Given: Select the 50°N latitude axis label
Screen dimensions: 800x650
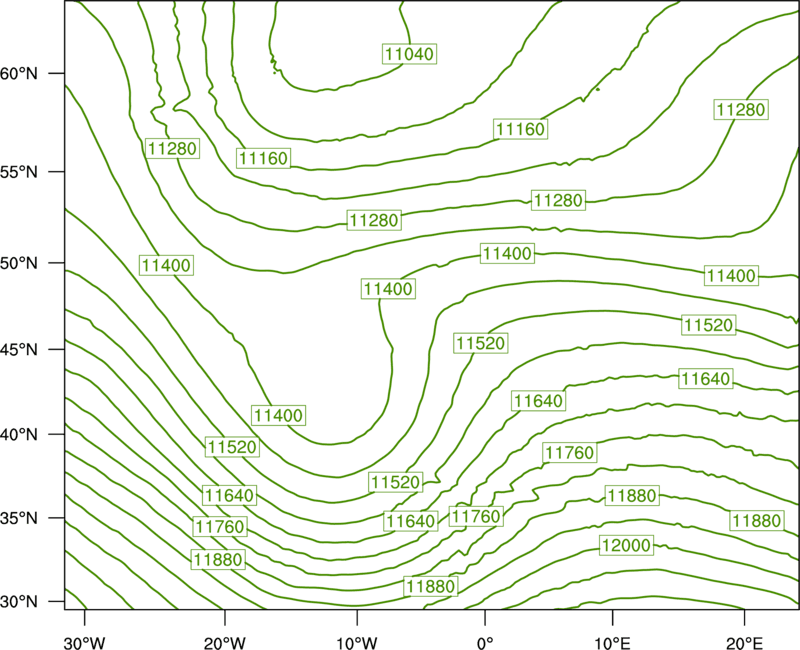Looking at the screenshot, I should point(19,263).
